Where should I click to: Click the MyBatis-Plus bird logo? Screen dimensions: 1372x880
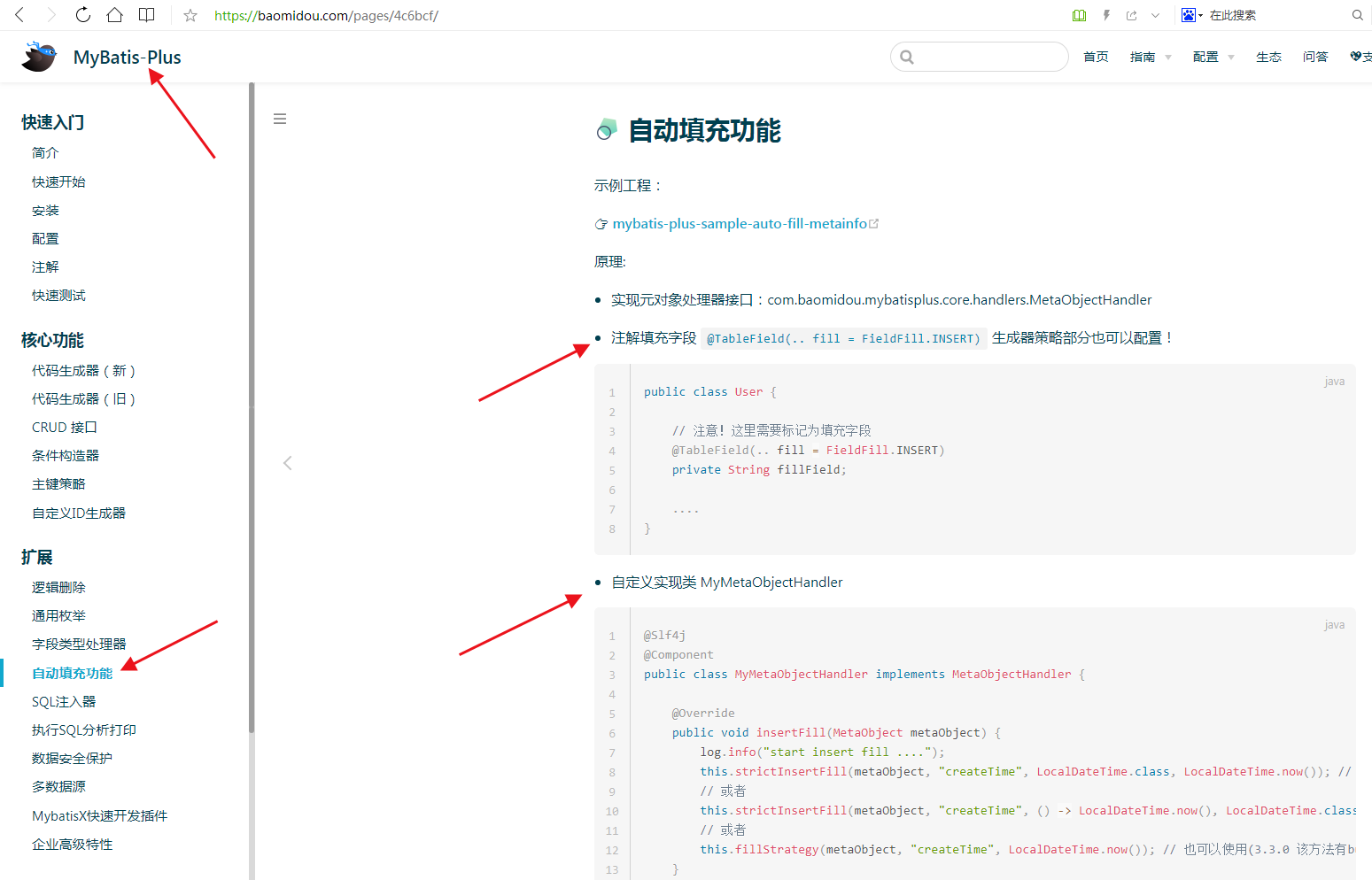coord(40,57)
